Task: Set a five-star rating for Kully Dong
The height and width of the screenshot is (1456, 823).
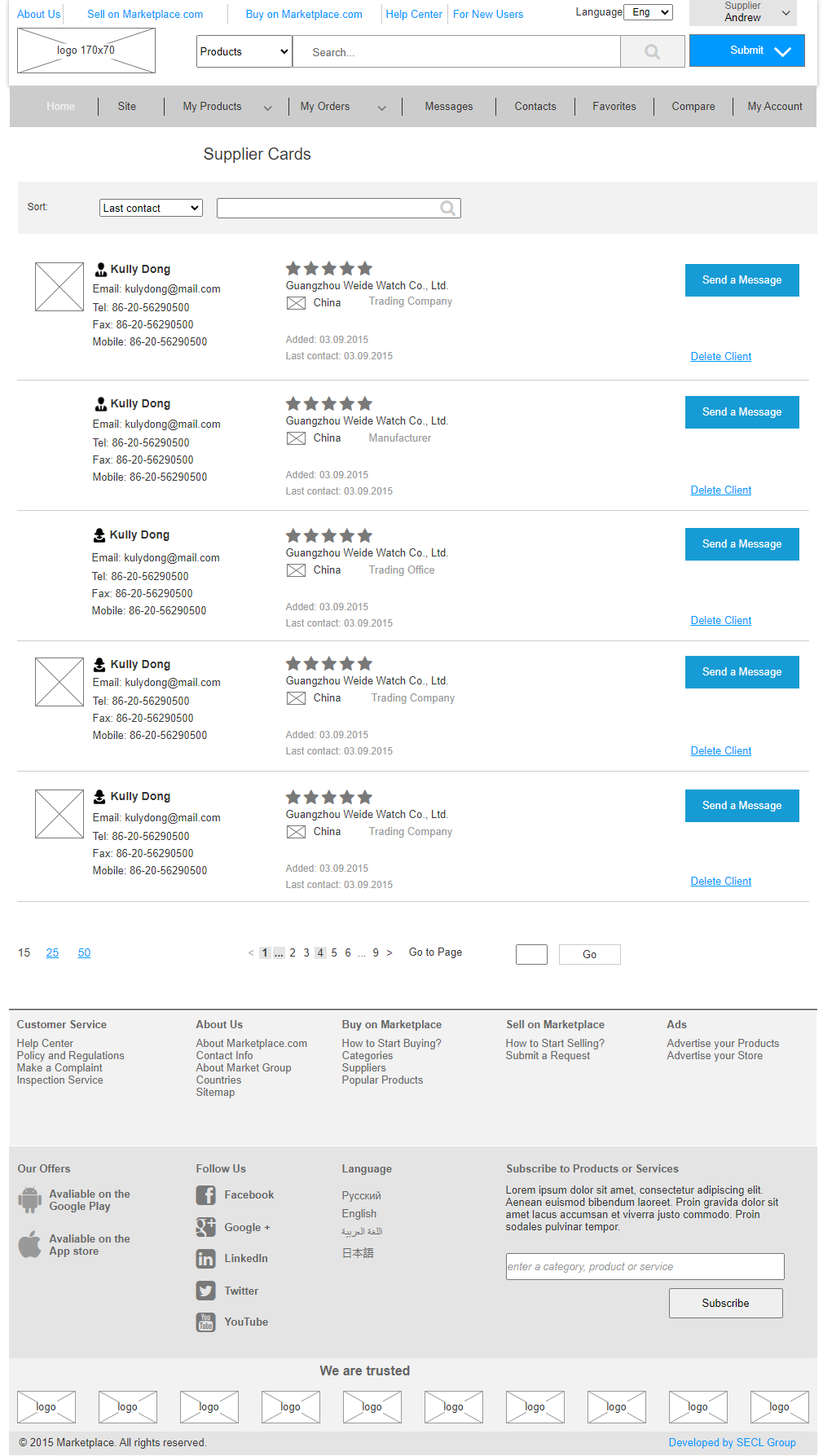Action: pyautogui.click(x=364, y=268)
